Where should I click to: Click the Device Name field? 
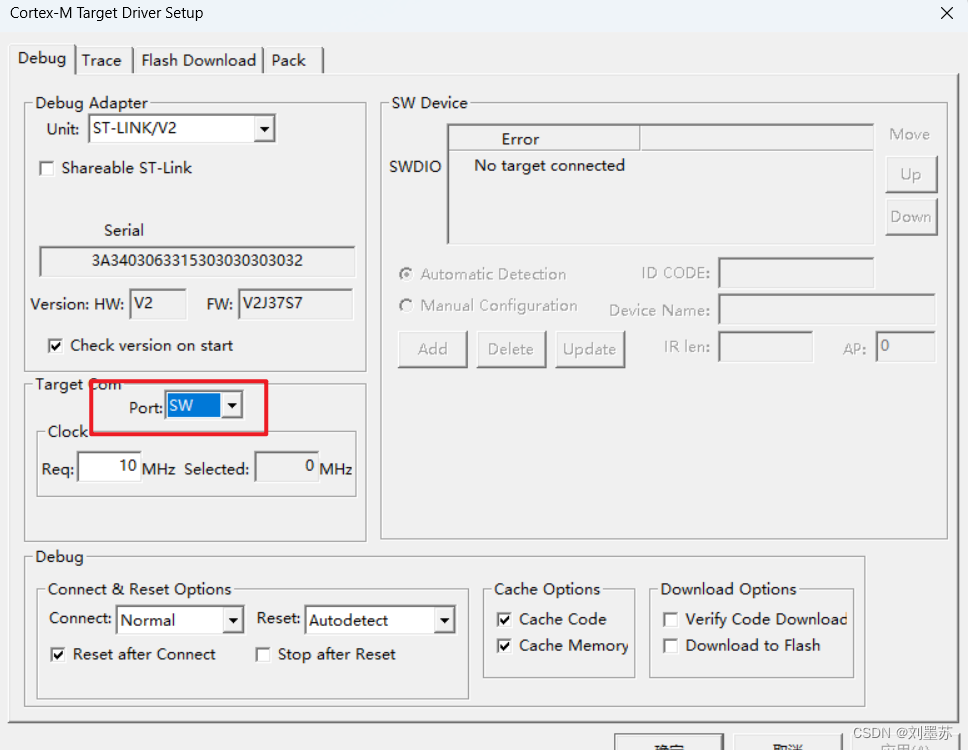coord(827,309)
